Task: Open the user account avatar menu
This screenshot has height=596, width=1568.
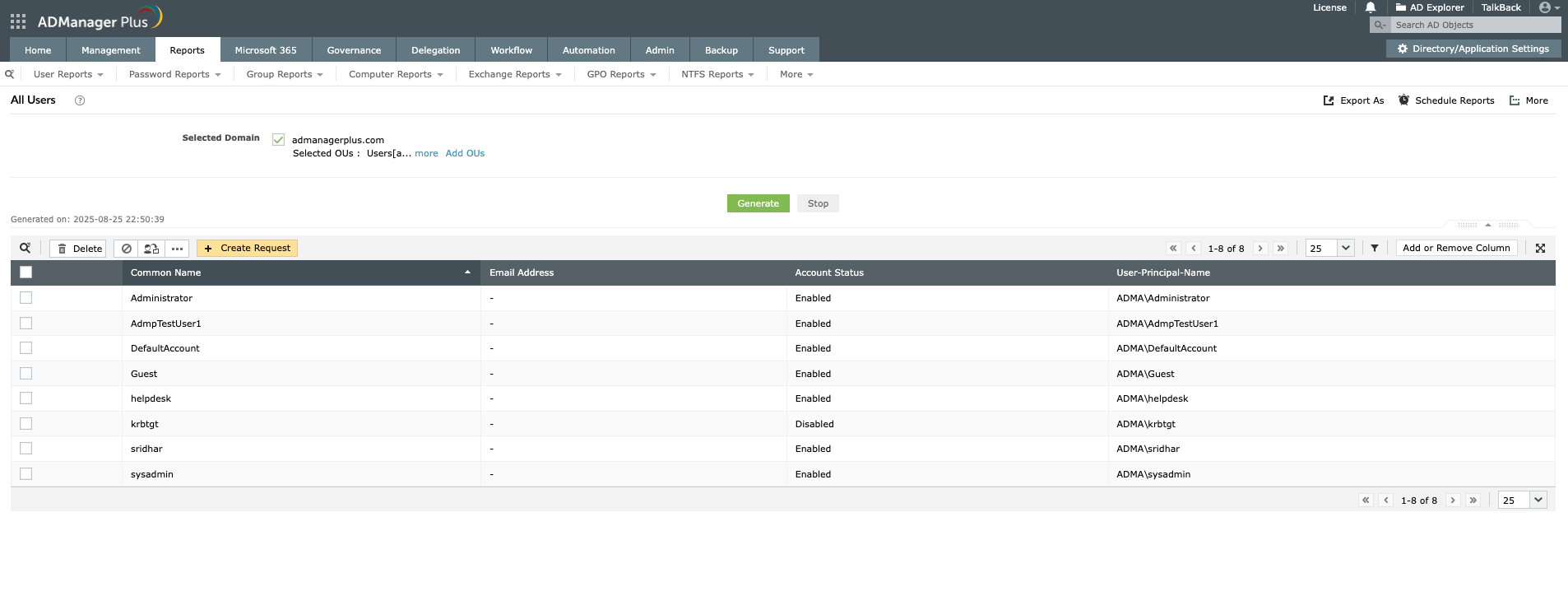Action: coord(1549,7)
